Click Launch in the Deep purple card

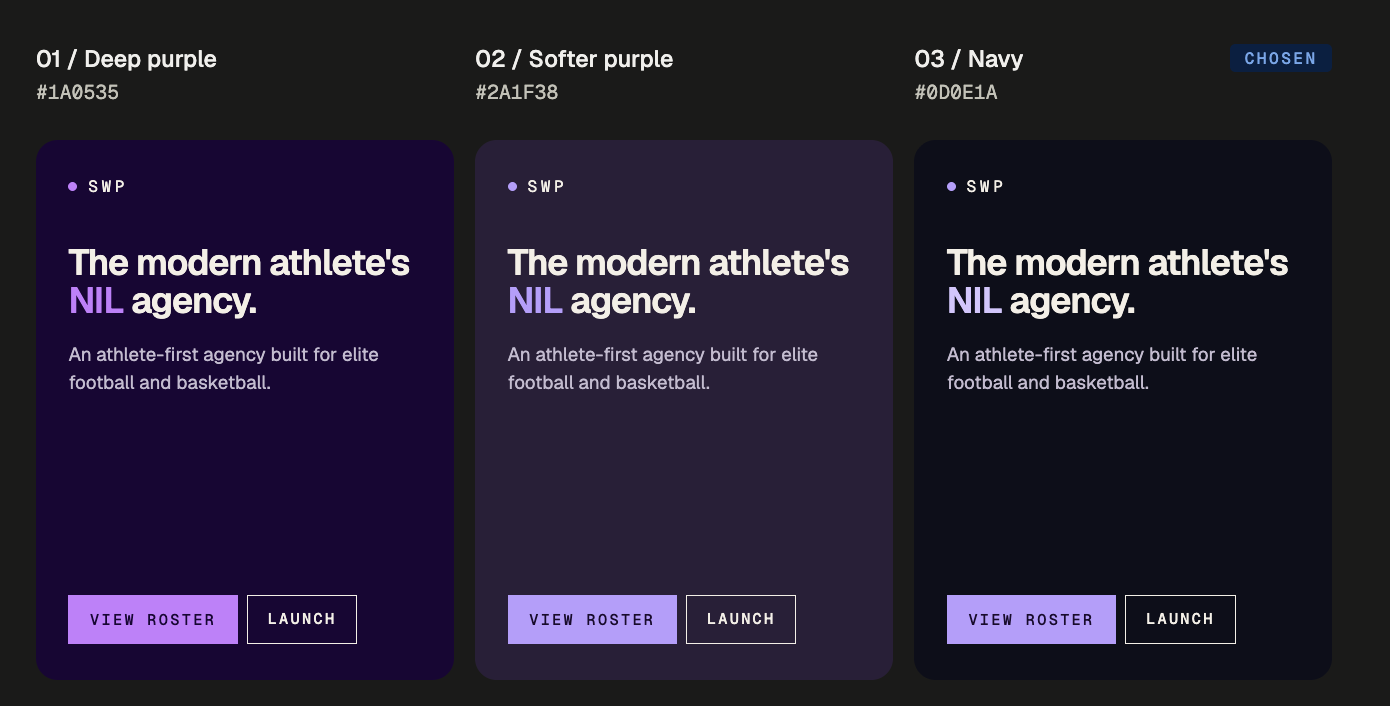(x=302, y=620)
